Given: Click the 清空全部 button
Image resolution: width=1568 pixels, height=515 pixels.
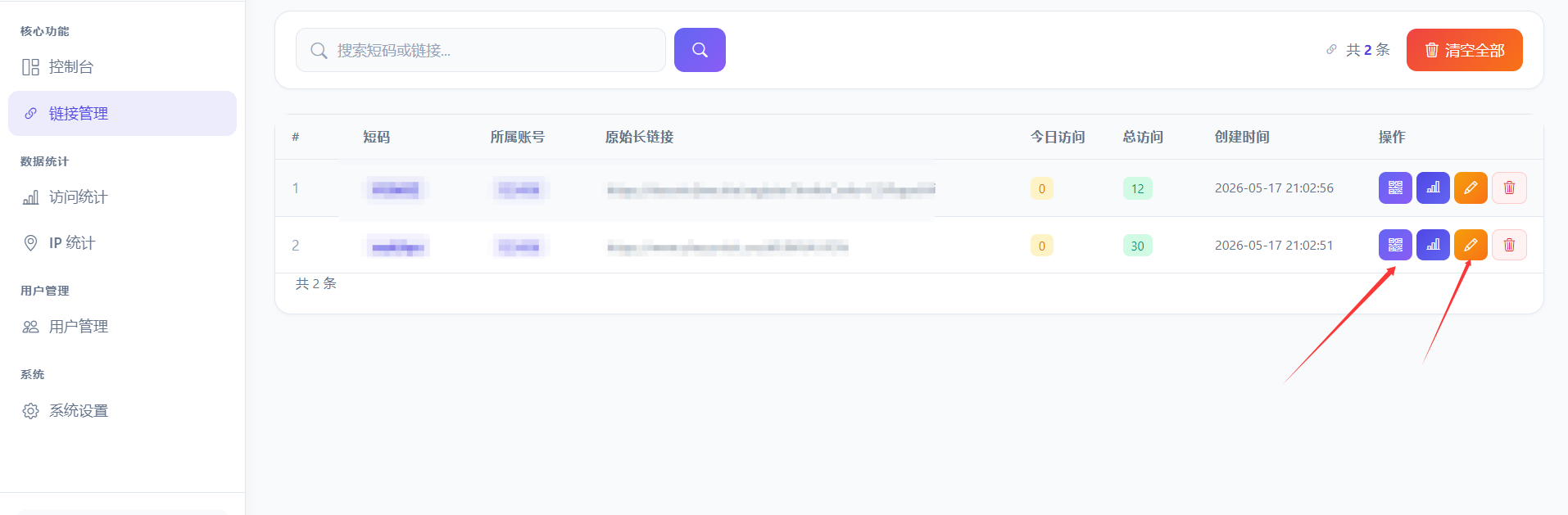Looking at the screenshot, I should tap(1465, 50).
